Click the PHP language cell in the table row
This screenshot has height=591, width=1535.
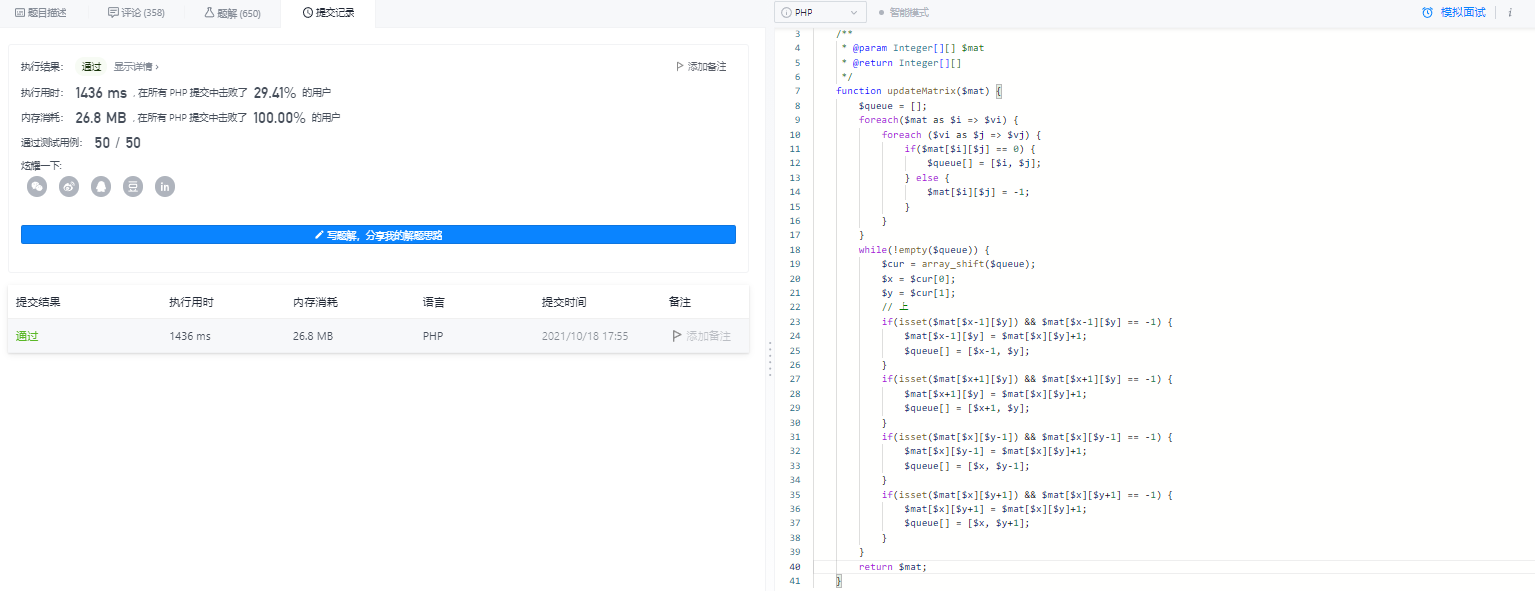(432, 336)
